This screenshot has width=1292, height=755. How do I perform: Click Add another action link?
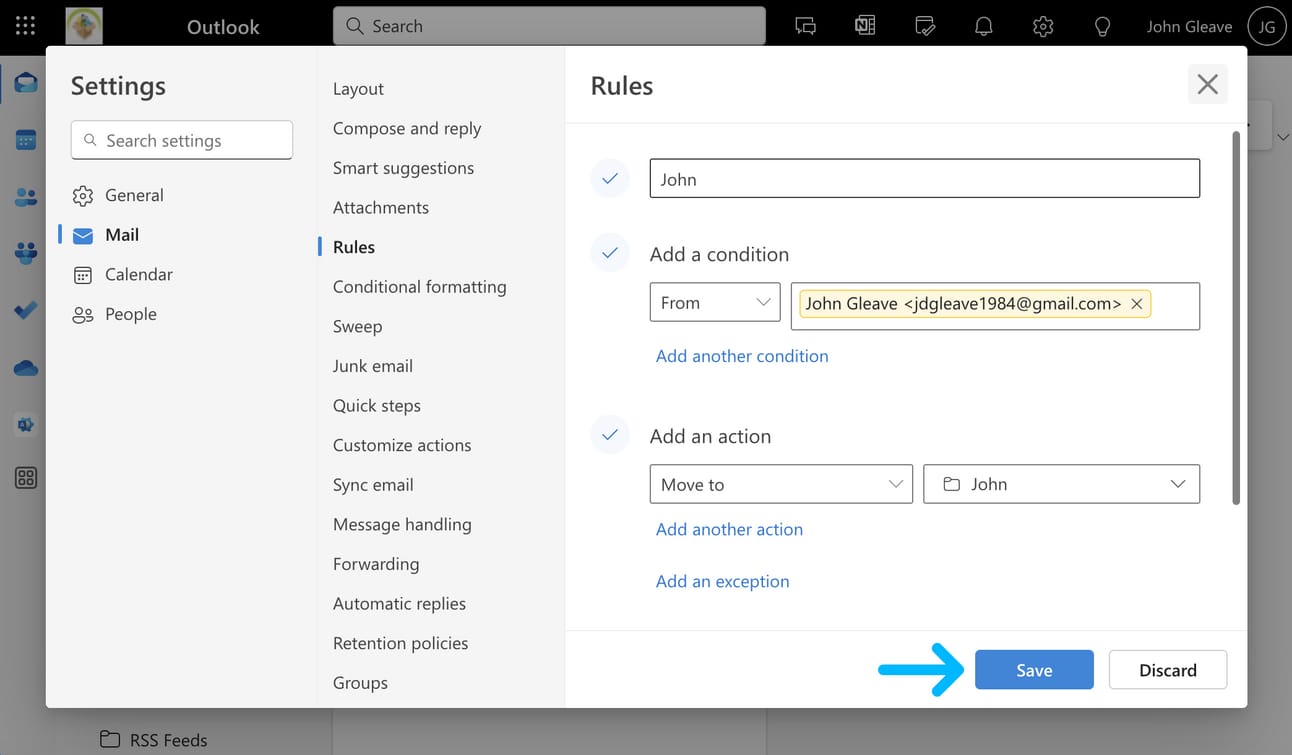[729, 529]
